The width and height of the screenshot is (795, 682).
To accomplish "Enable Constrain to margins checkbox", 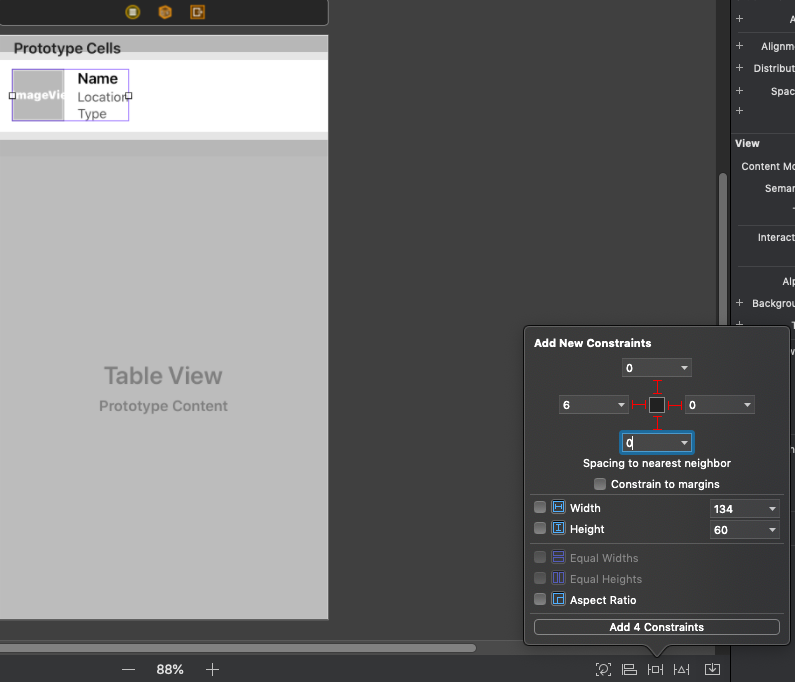I will [x=600, y=484].
